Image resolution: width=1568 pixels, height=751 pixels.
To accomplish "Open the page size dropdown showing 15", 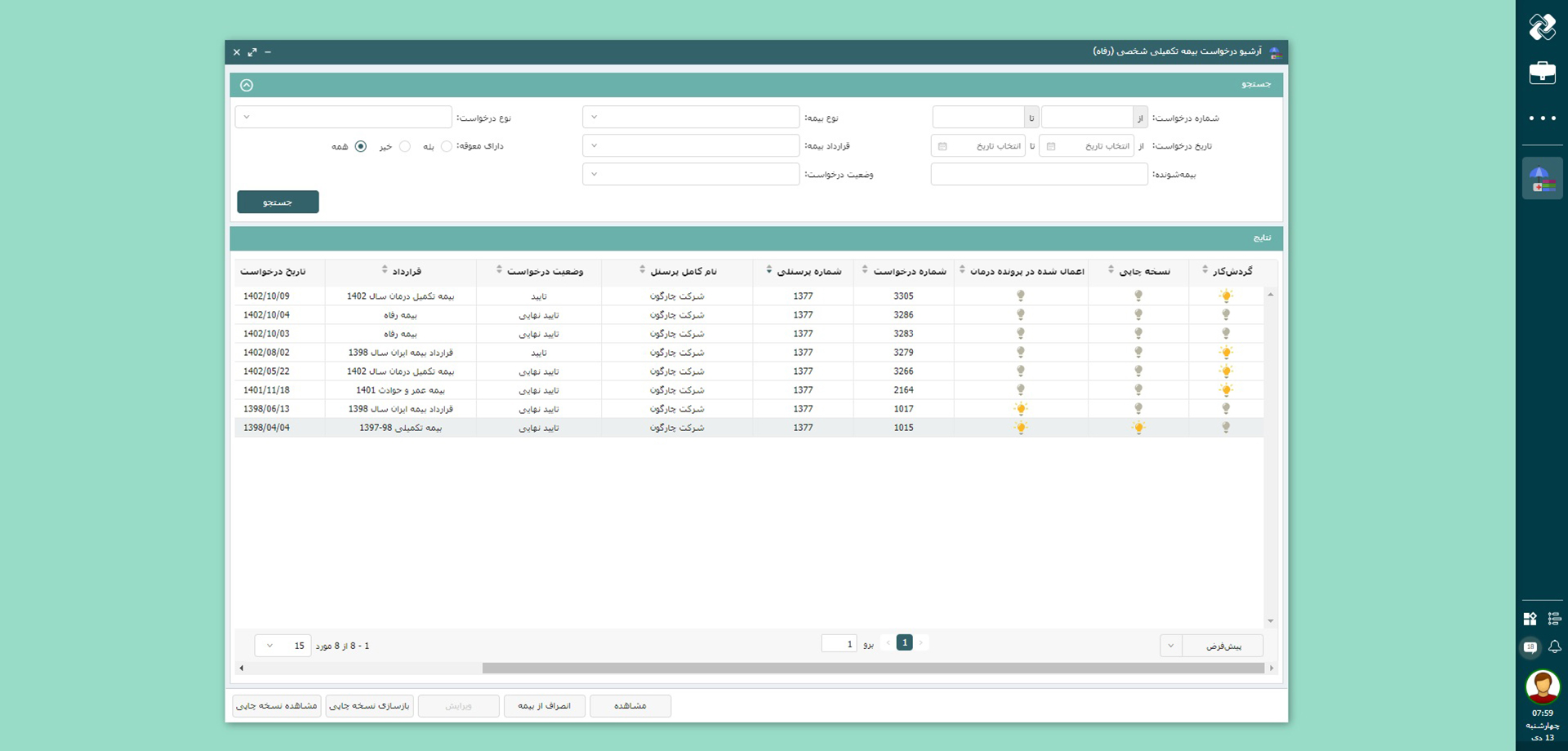I will pos(283,646).
